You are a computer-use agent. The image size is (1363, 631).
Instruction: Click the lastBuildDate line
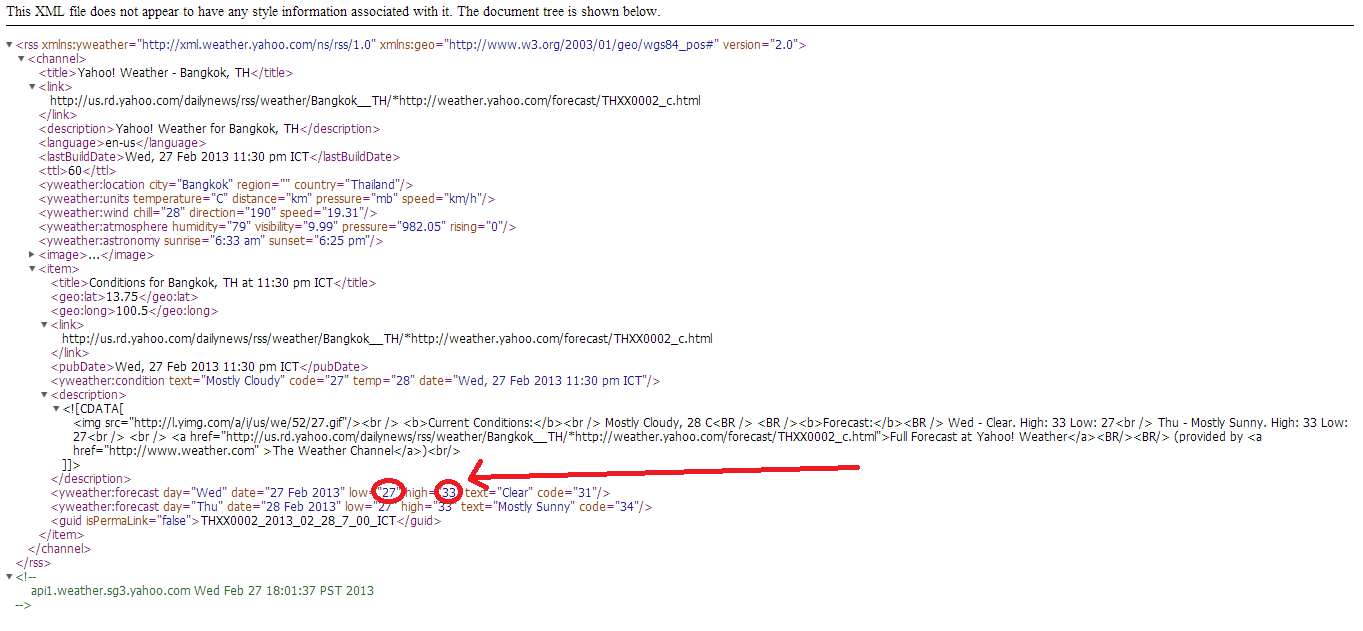pos(220,157)
